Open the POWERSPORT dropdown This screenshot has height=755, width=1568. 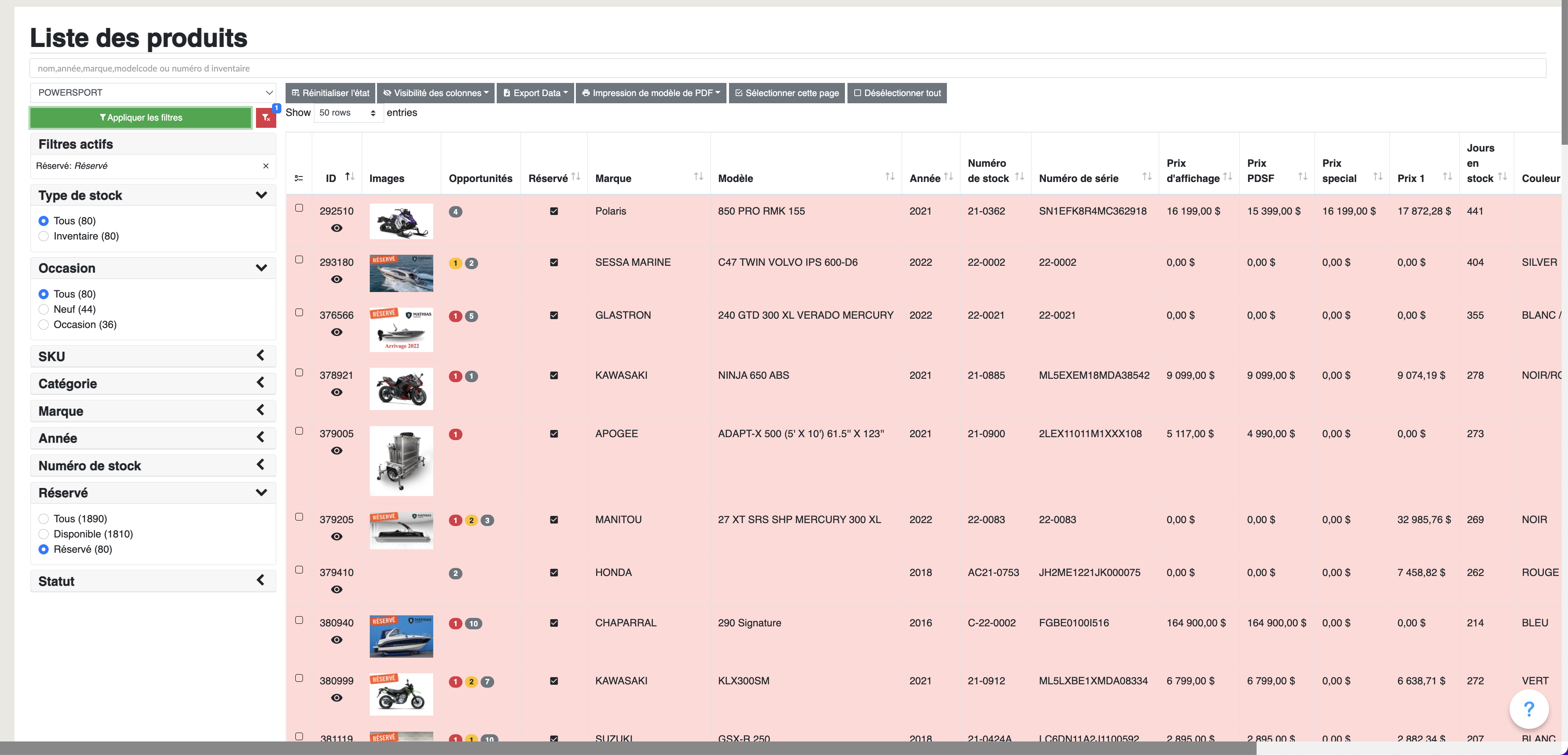tap(154, 93)
